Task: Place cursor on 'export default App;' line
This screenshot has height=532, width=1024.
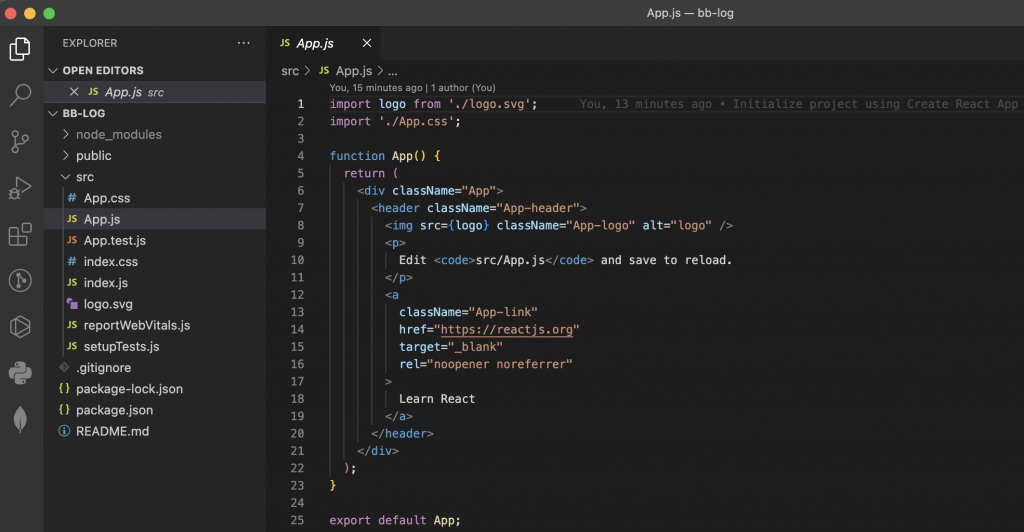Action: coord(394,520)
